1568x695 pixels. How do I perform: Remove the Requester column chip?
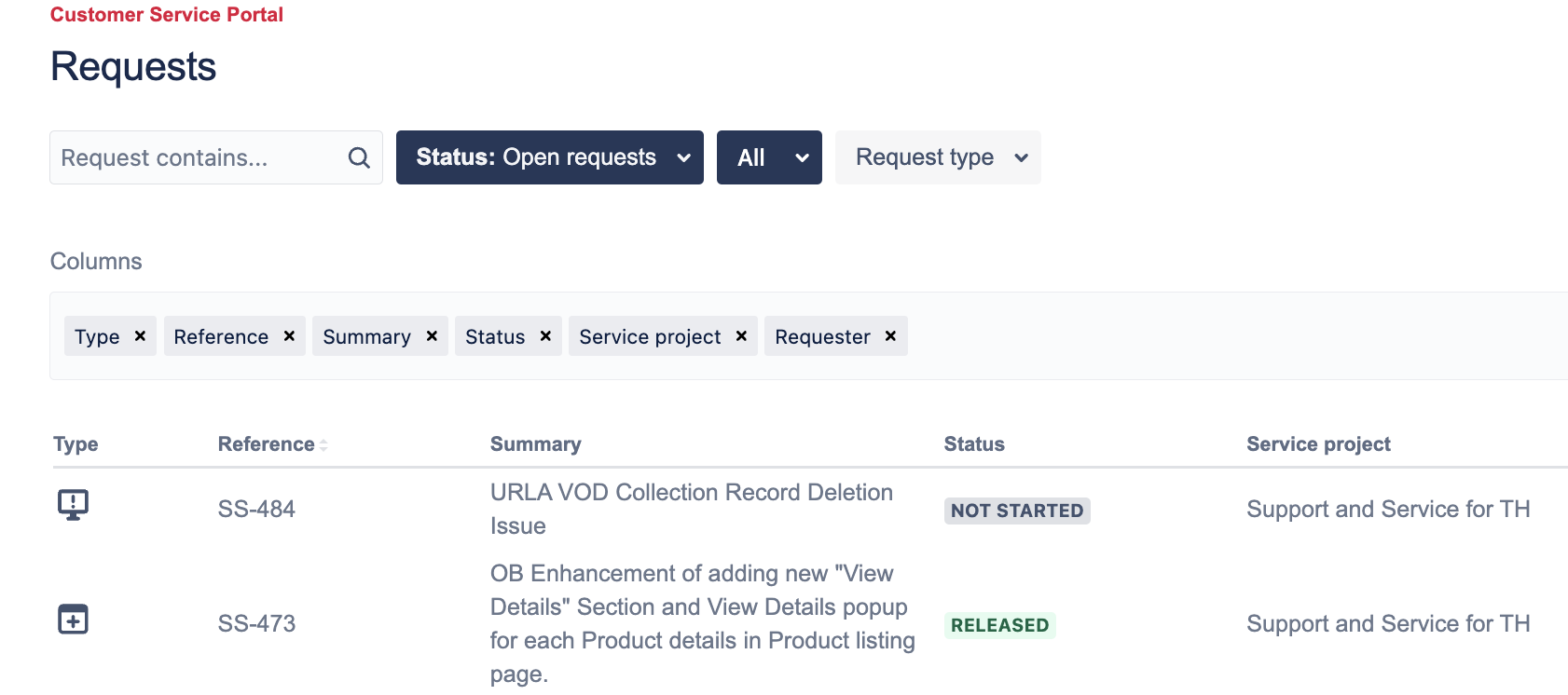pos(890,335)
